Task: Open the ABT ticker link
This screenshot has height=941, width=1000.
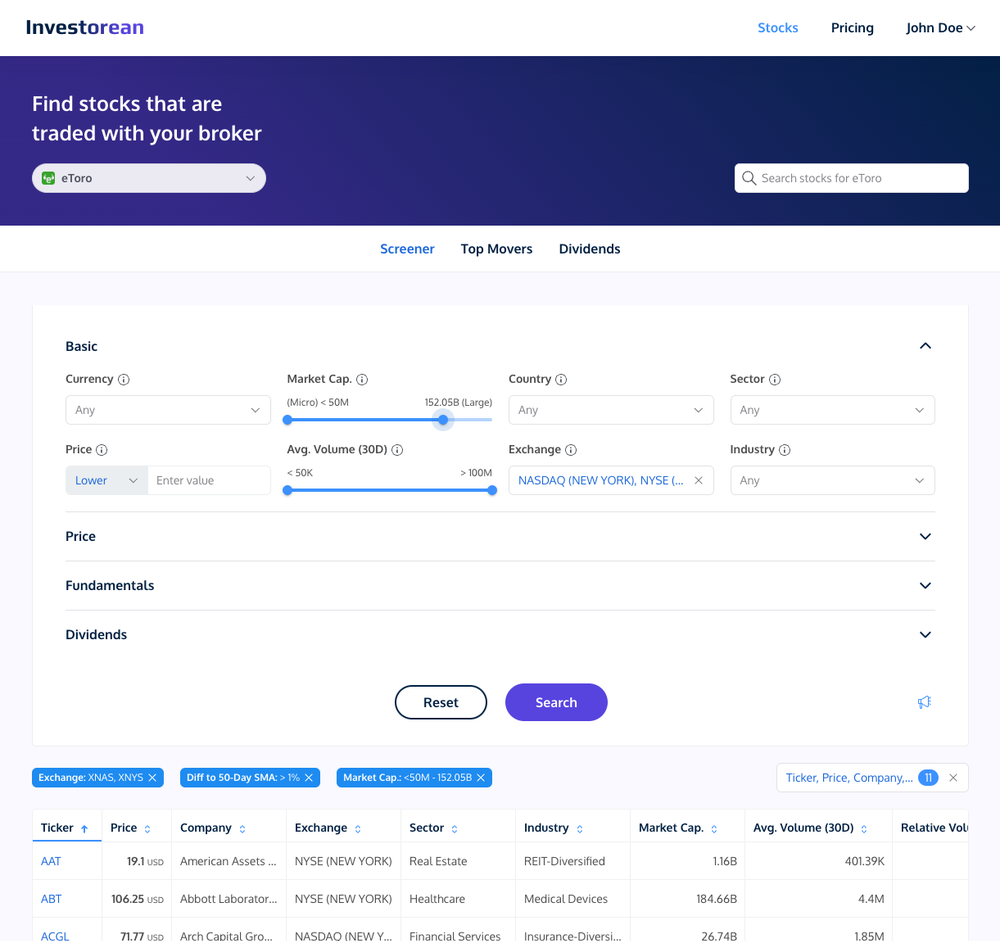Action: pos(51,899)
